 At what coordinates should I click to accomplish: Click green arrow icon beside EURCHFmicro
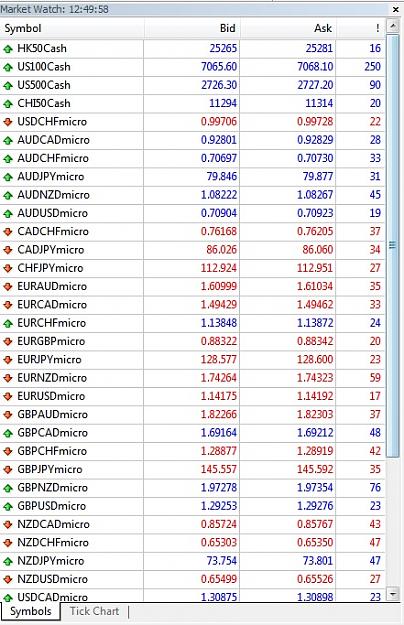click(8, 323)
